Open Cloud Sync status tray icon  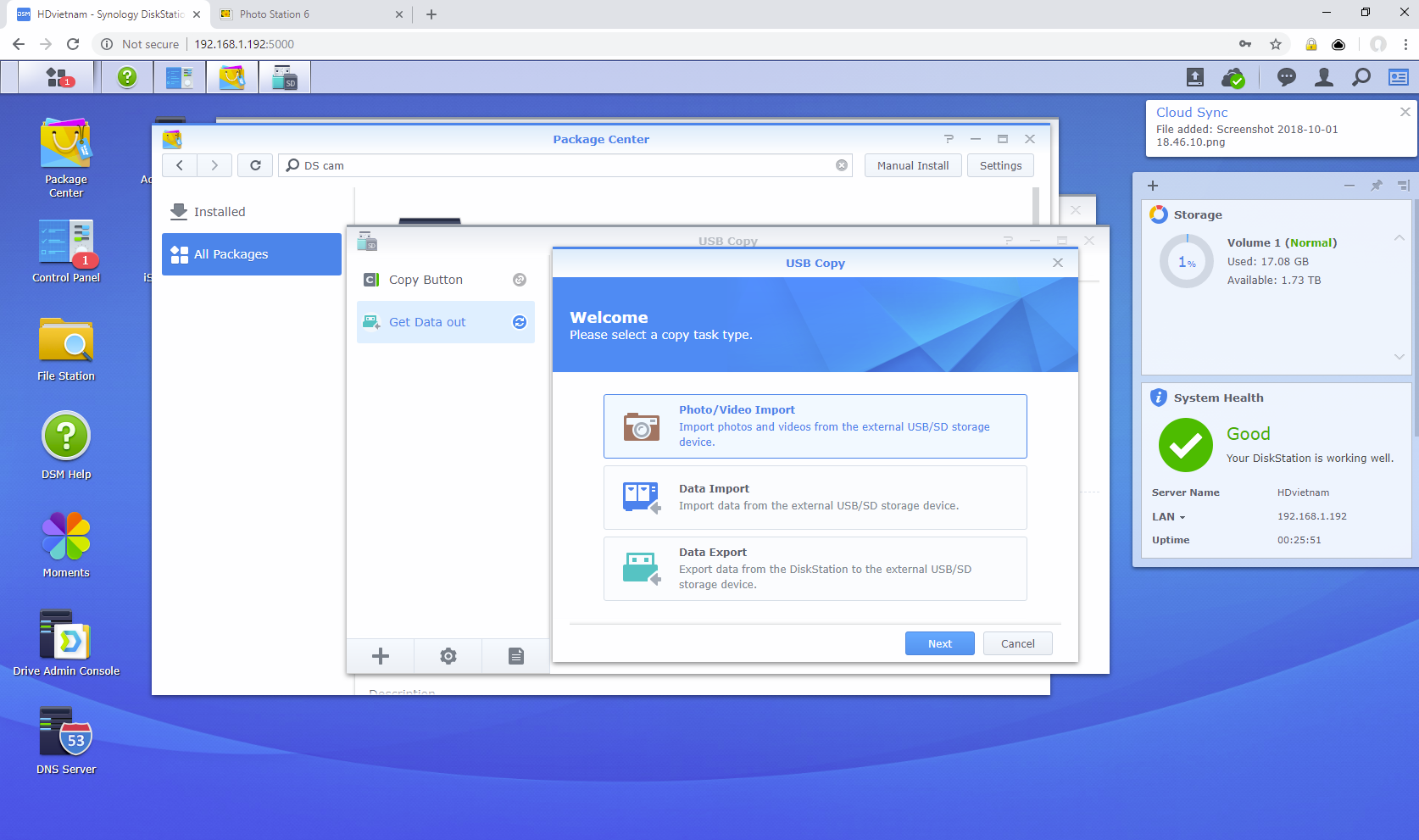[1233, 78]
